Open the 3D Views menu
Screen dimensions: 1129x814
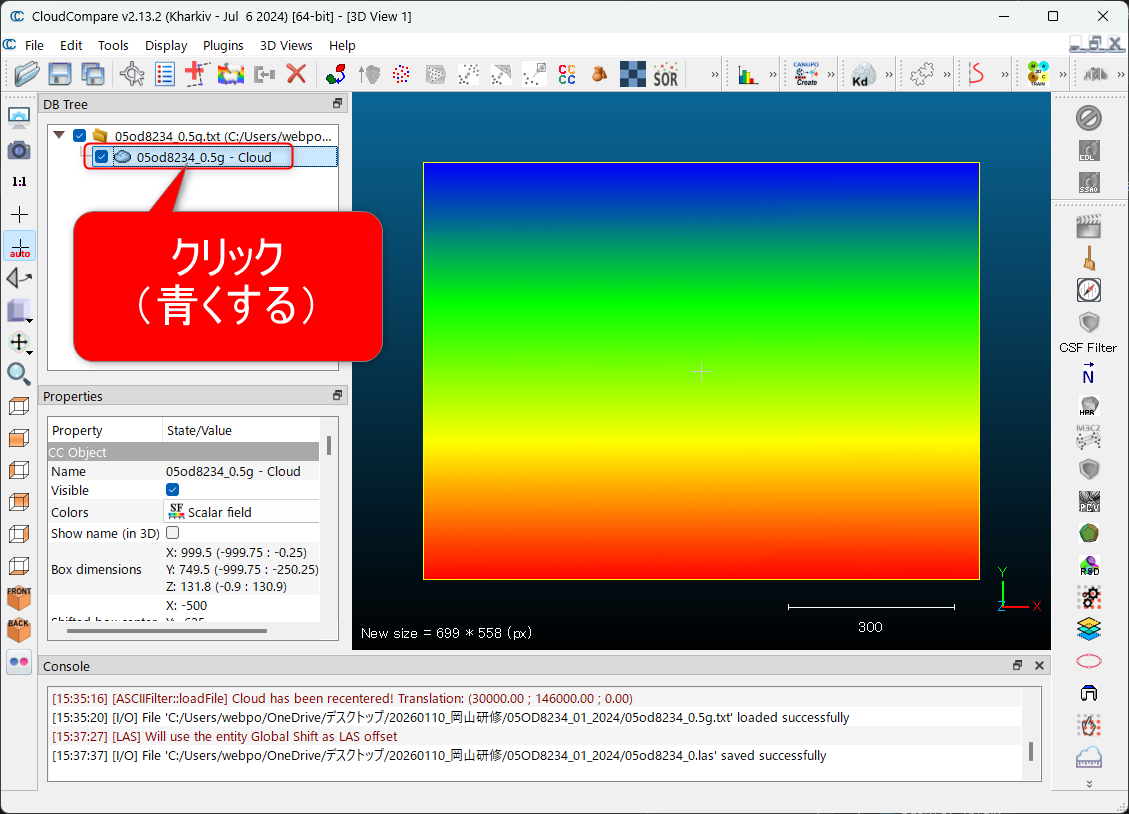(x=286, y=45)
